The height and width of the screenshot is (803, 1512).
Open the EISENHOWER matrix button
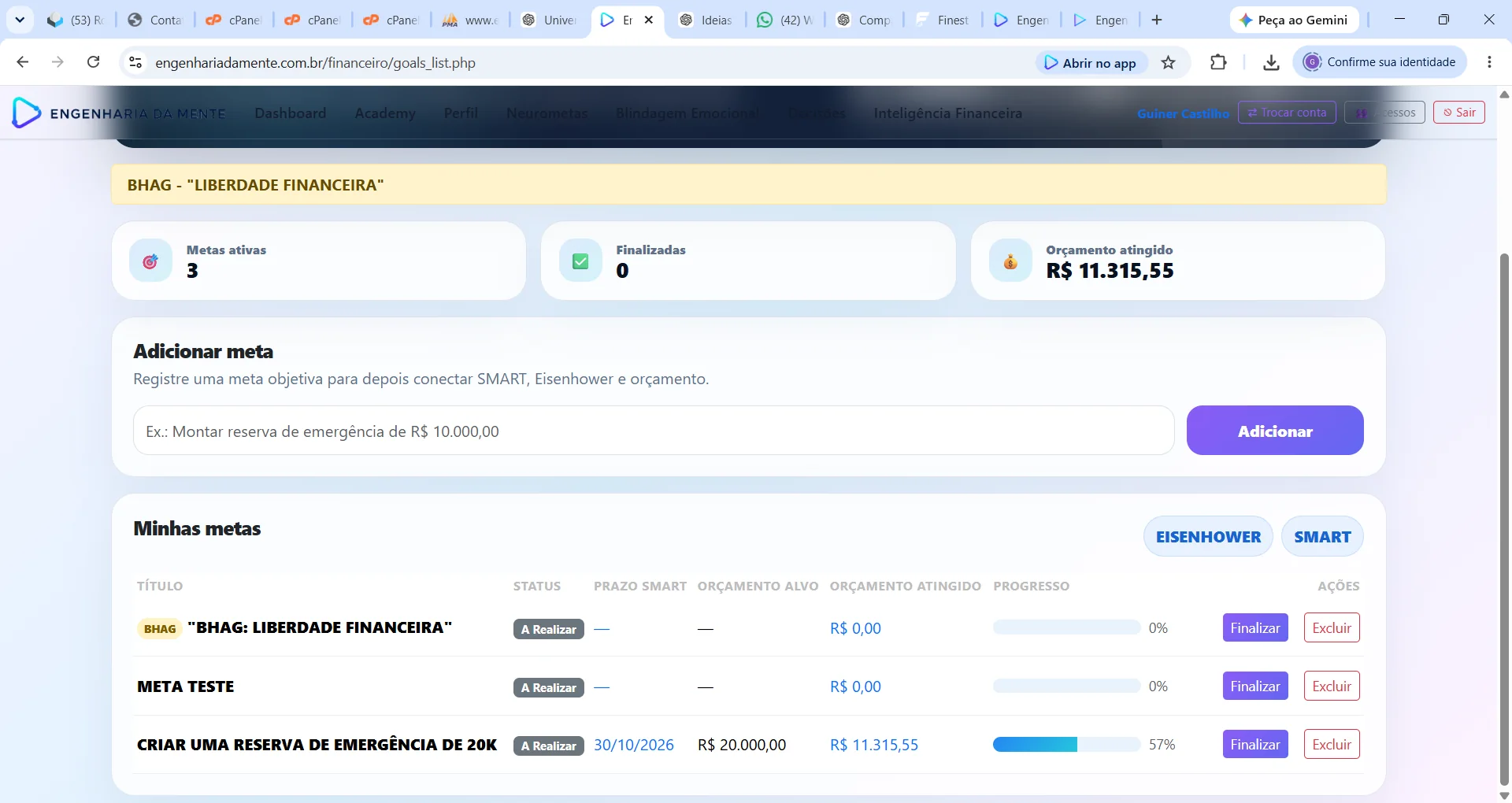1208,536
